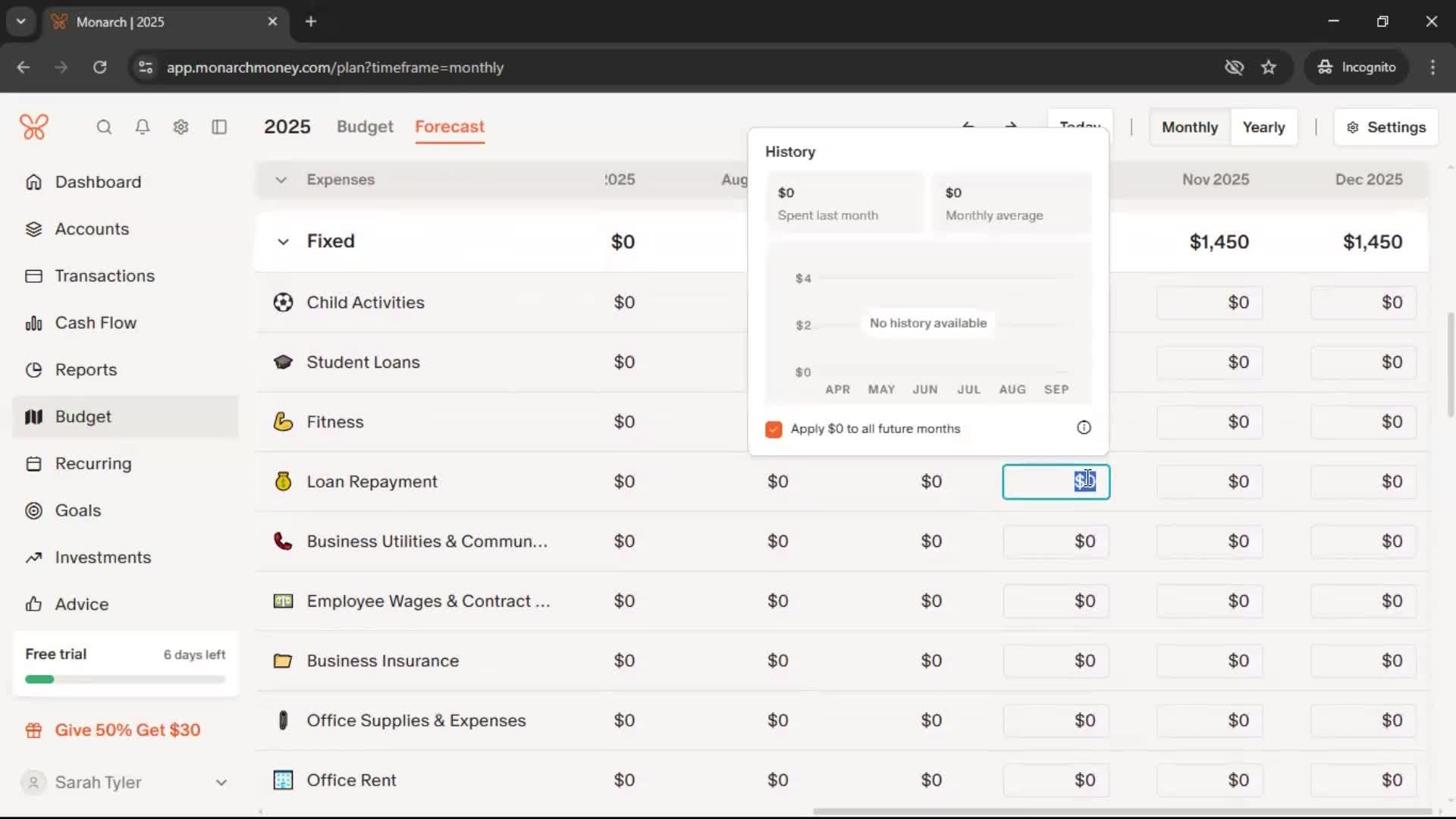Switch the timeframe to Yearly

(x=1263, y=127)
